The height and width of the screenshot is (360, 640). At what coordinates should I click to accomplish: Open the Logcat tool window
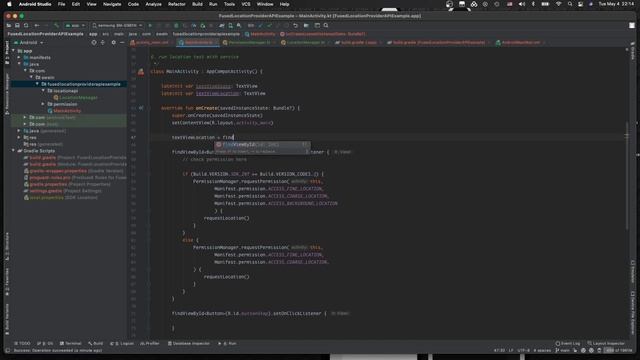[122, 344]
